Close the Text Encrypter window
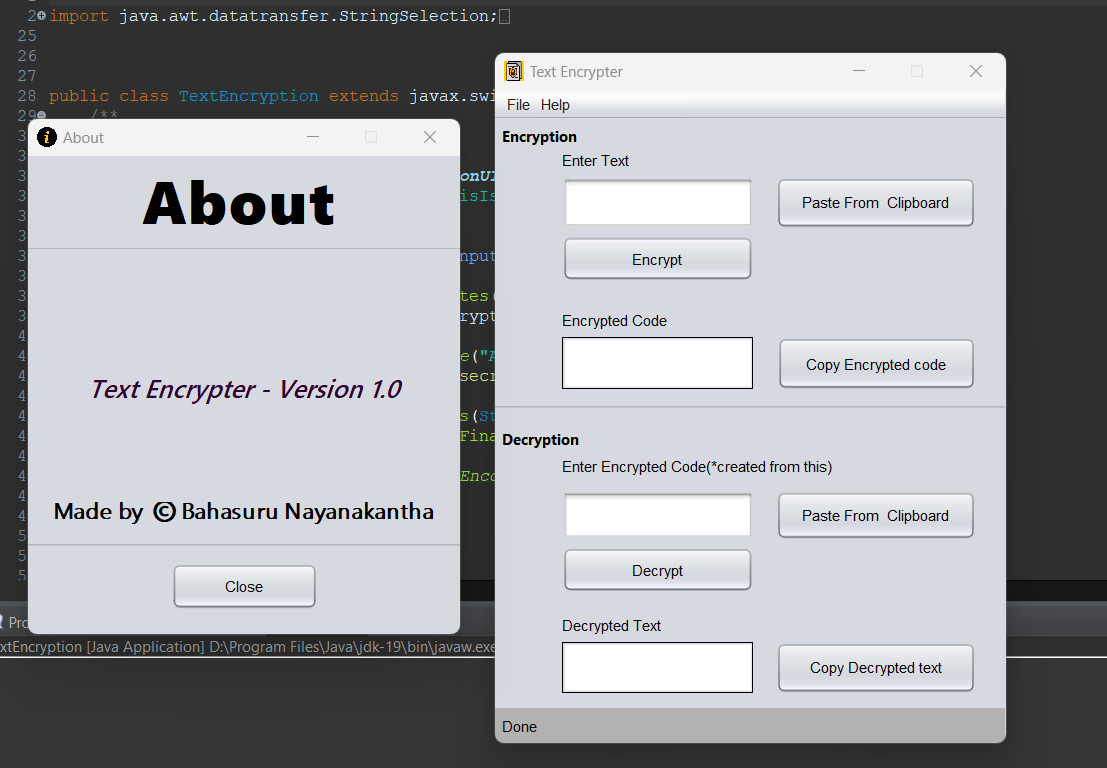This screenshot has height=768, width=1107. 976,71
